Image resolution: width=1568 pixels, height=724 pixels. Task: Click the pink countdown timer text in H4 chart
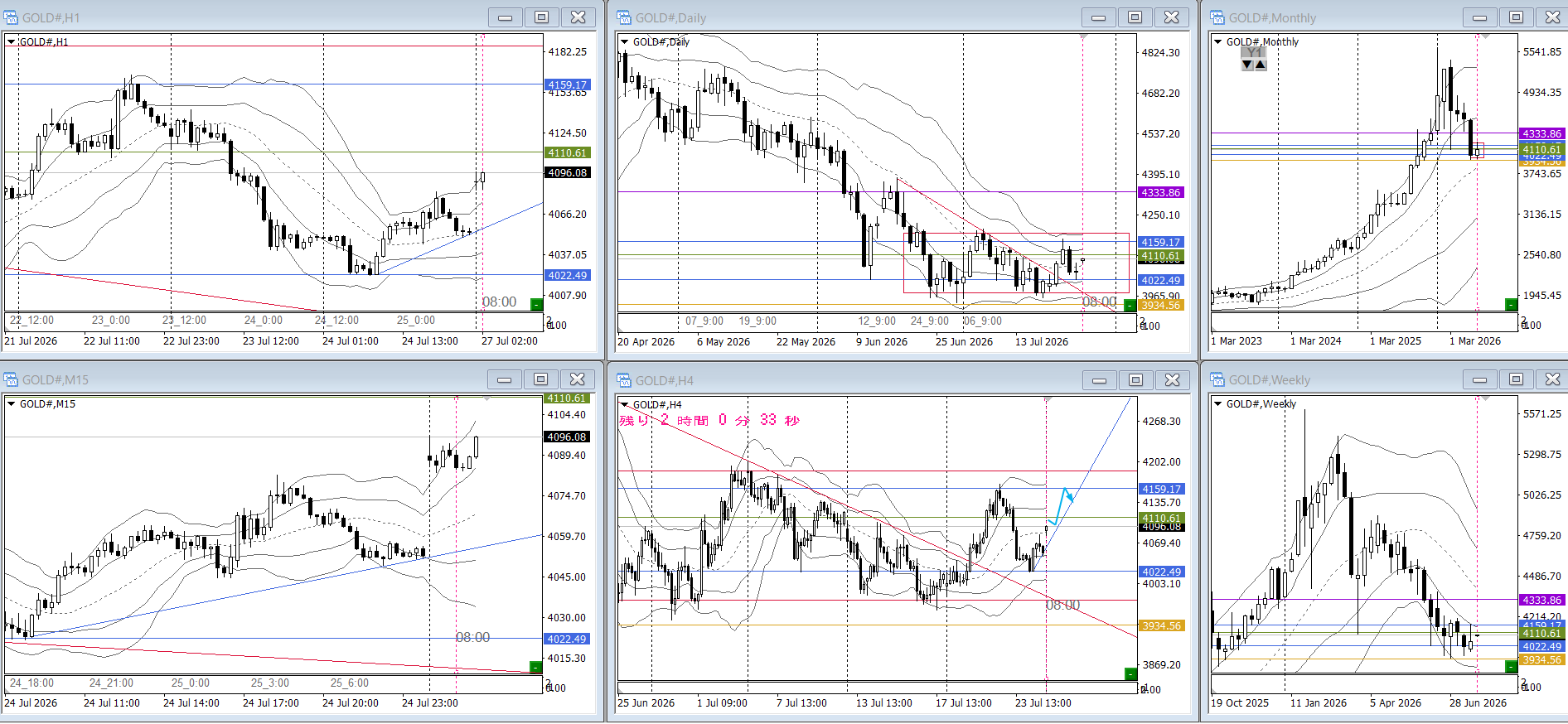coord(709,420)
